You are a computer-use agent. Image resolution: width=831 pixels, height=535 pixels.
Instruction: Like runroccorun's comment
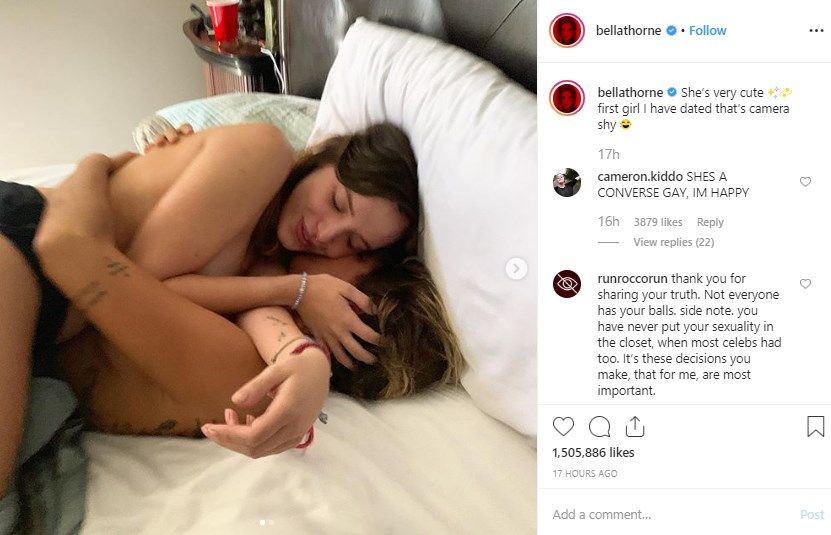click(x=805, y=284)
